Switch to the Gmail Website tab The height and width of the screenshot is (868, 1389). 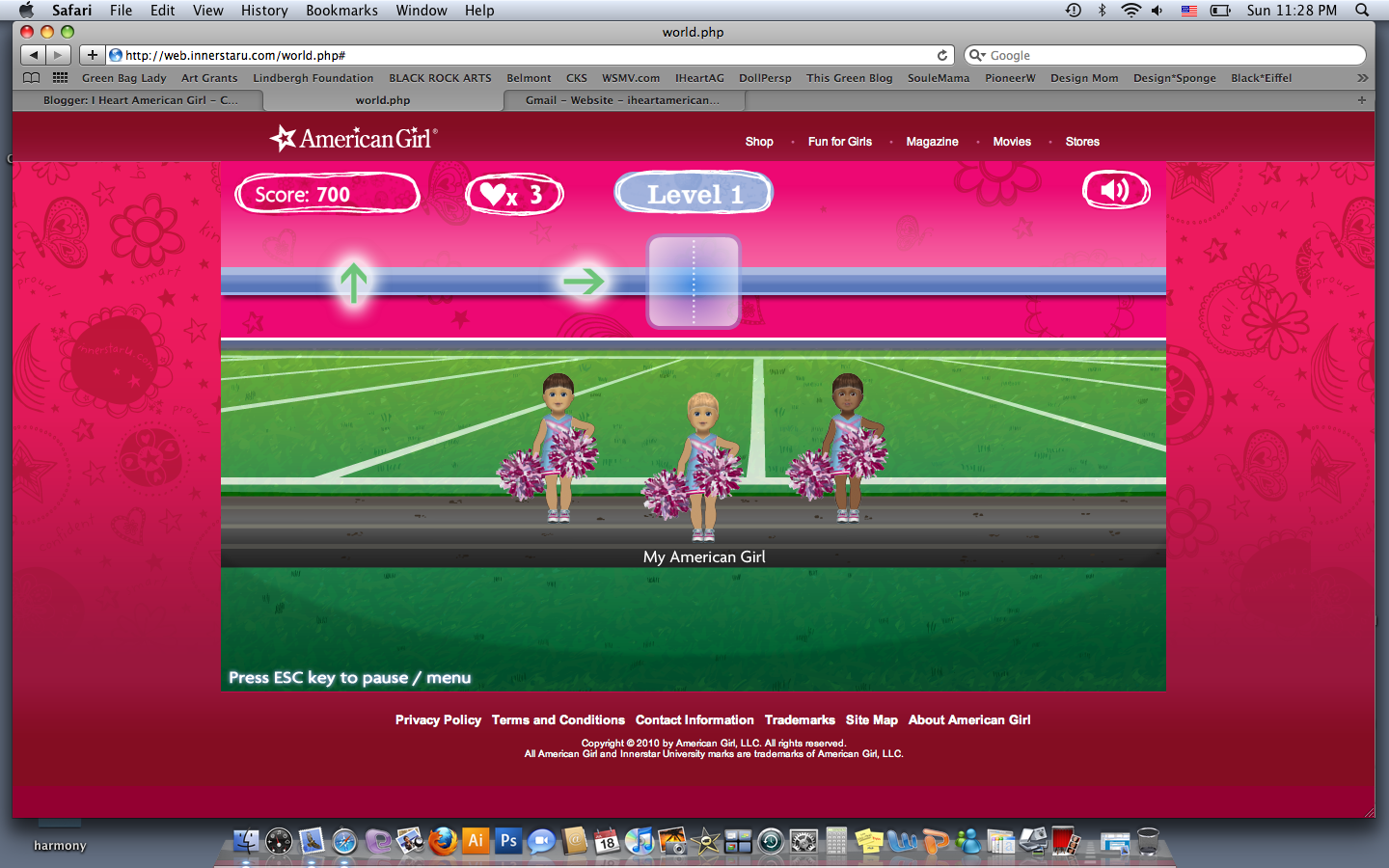click(x=622, y=100)
